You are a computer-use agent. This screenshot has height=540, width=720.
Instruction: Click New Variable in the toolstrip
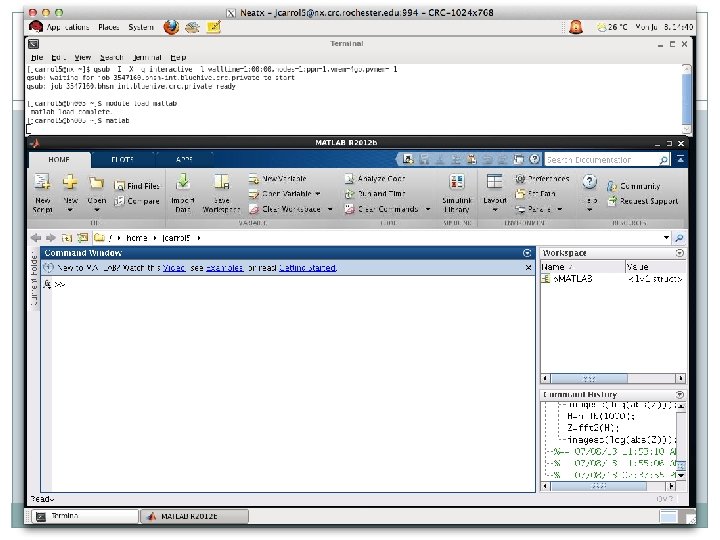point(278,179)
